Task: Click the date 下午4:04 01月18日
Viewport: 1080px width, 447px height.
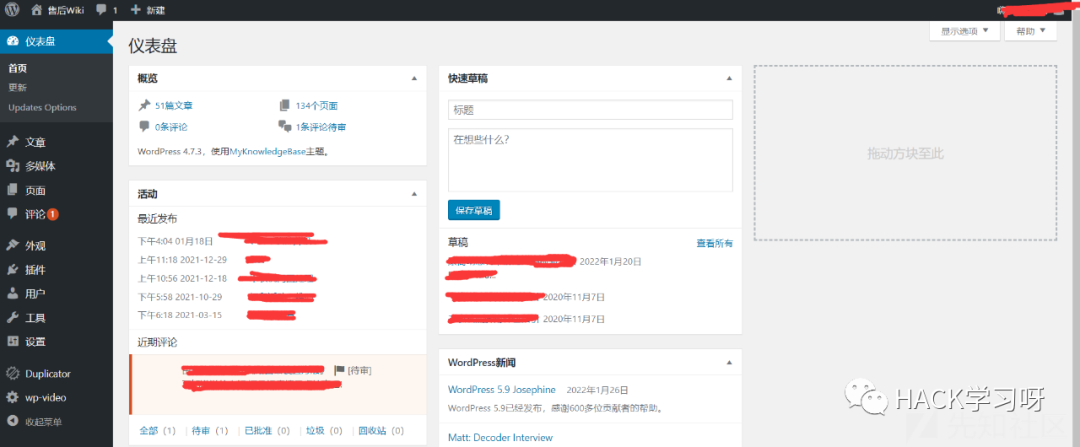Action: 176,241
